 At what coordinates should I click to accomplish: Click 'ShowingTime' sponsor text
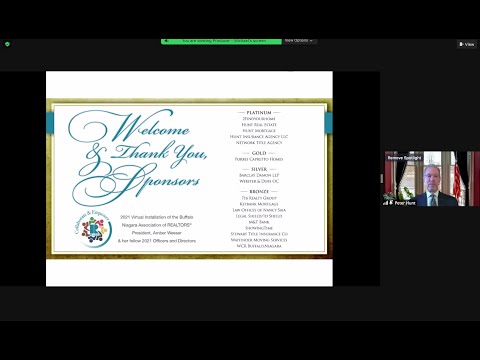(259, 228)
